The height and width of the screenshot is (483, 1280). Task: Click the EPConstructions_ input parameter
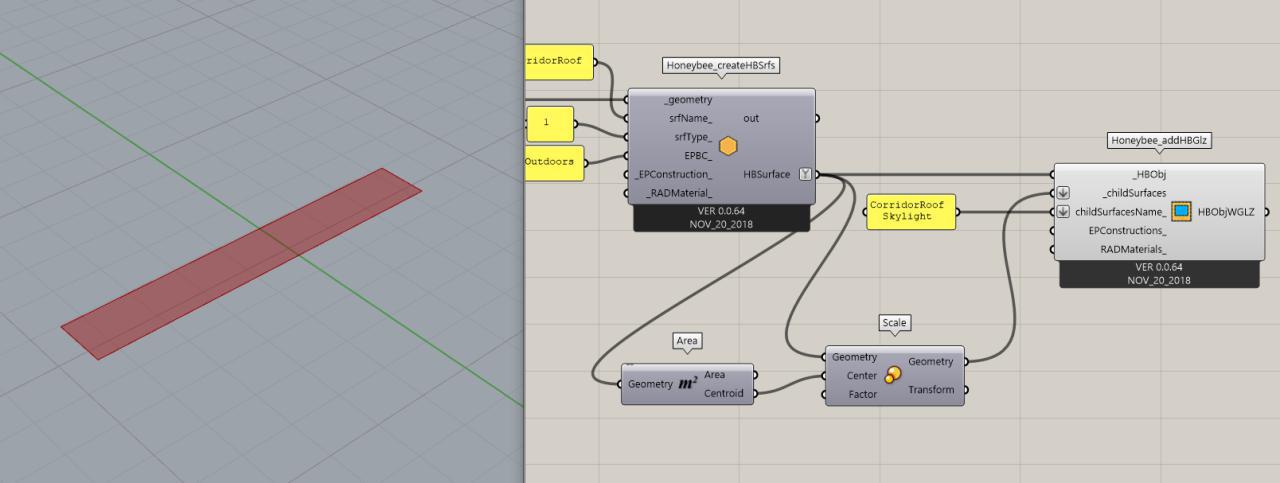[x=1126, y=230]
